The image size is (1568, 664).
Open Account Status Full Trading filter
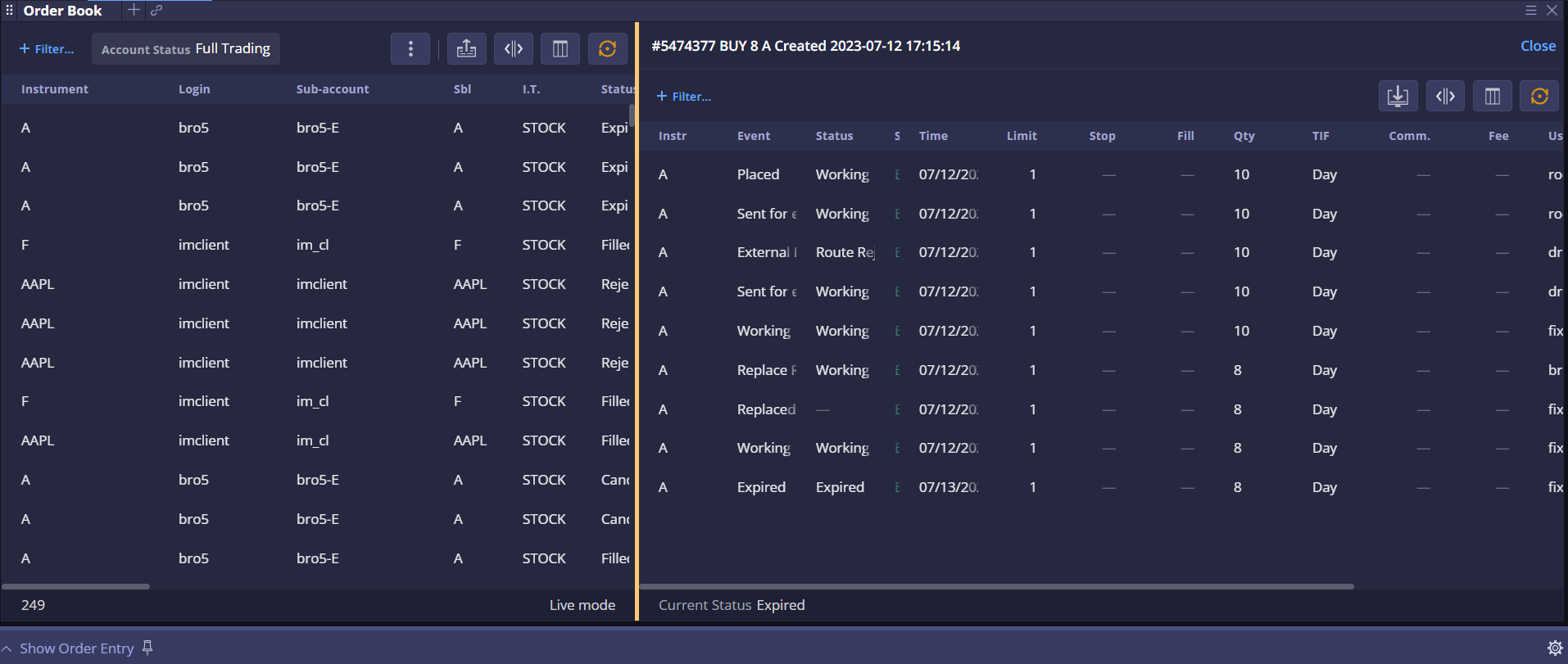(186, 49)
